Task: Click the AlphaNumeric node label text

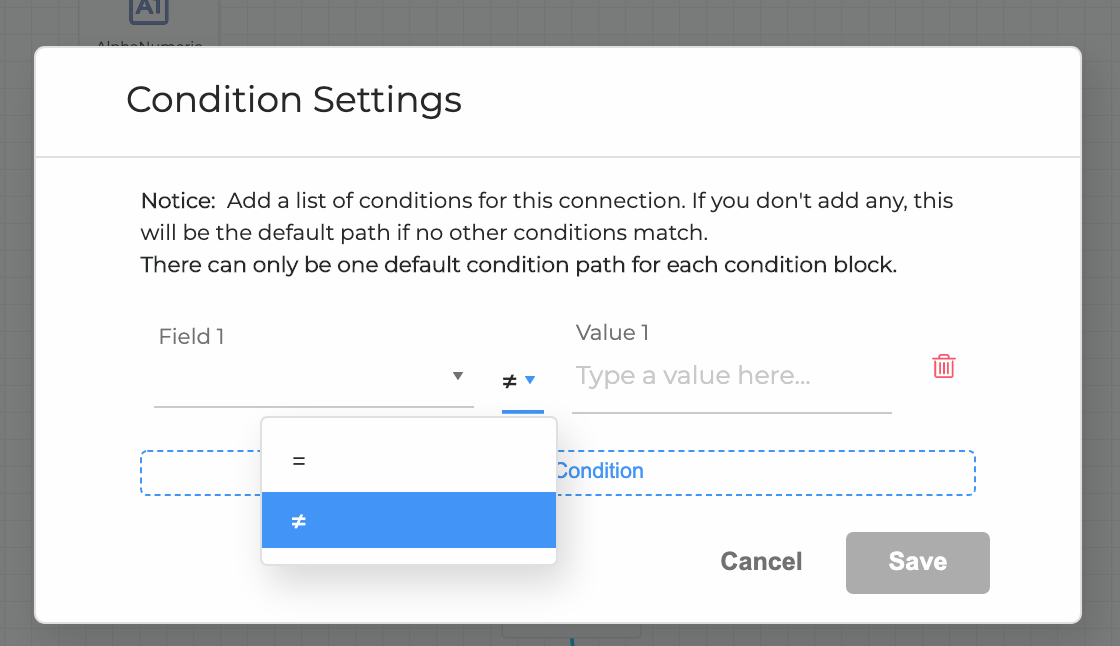Action: [150, 44]
